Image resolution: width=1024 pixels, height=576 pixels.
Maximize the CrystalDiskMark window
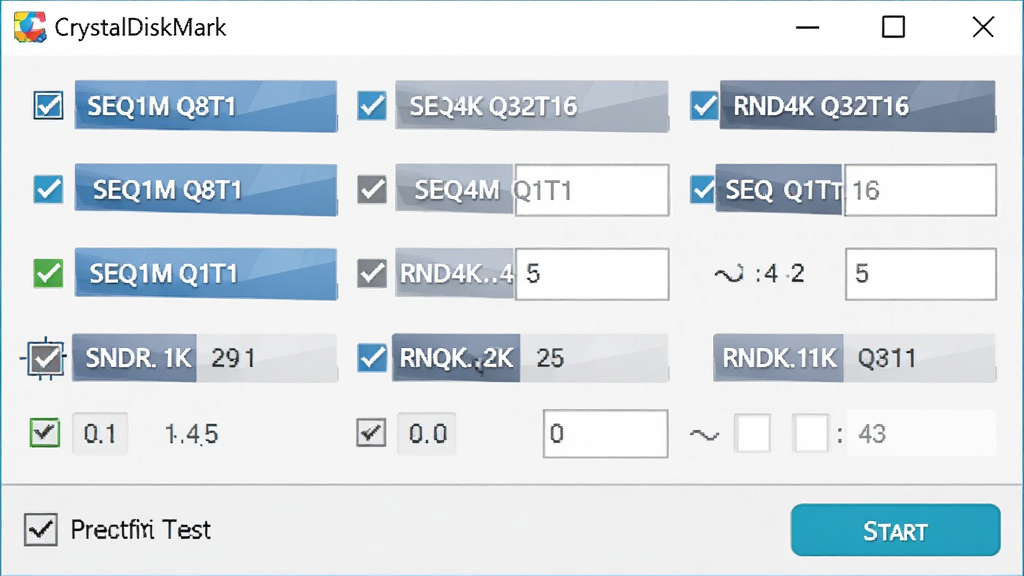(893, 27)
